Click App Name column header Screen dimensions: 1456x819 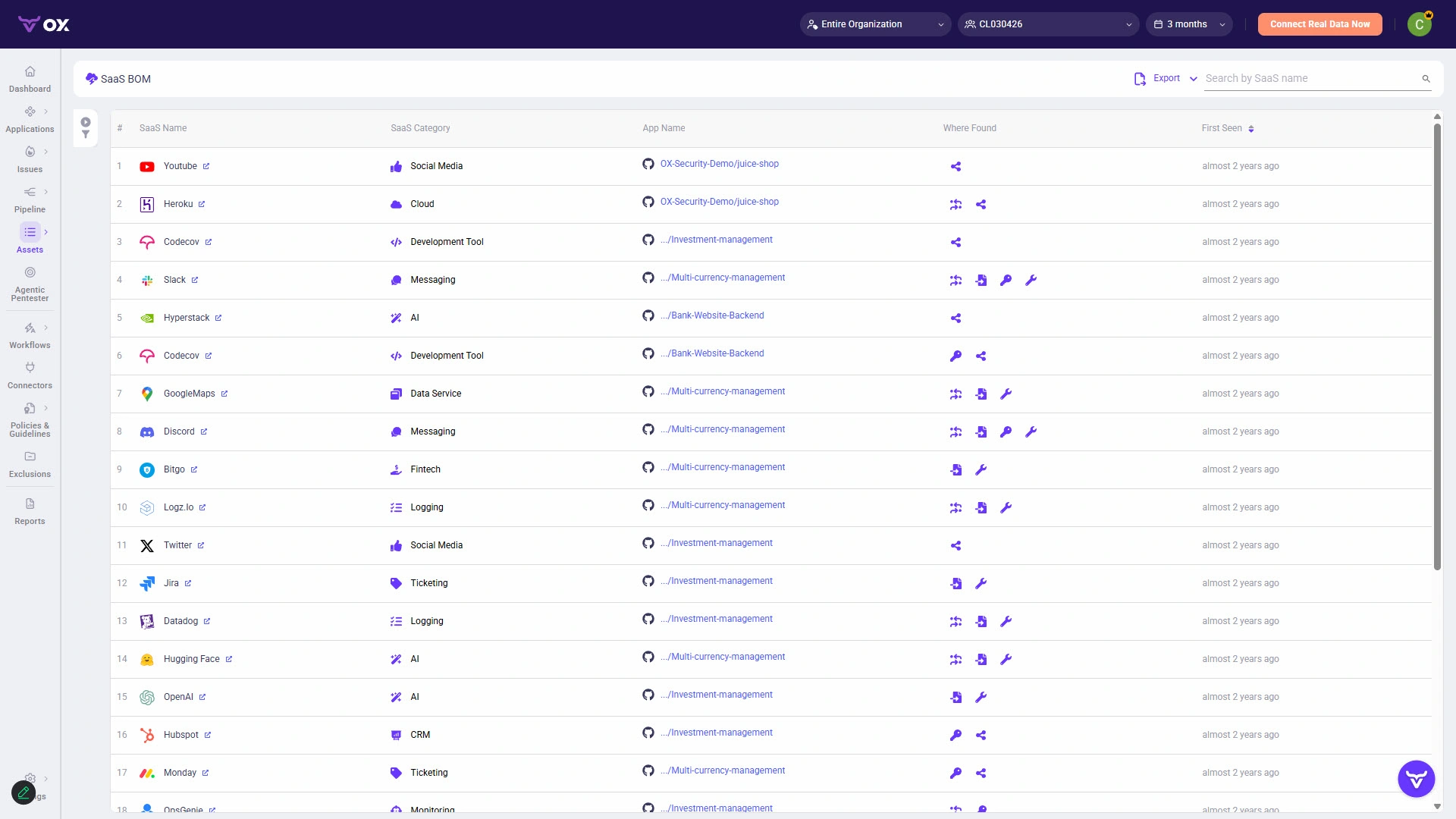[x=664, y=128]
